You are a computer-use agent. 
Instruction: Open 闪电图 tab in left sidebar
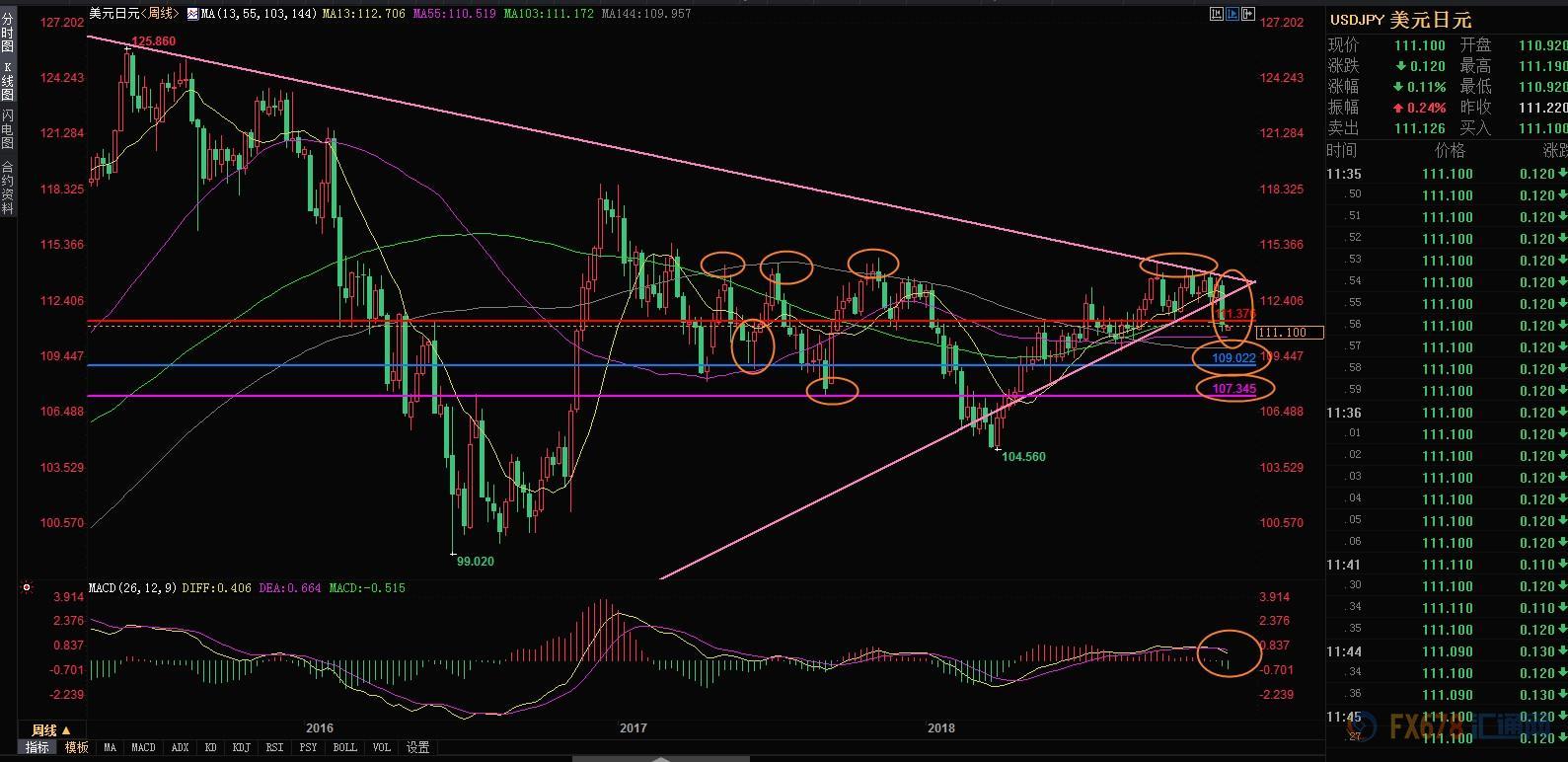[x=8, y=128]
